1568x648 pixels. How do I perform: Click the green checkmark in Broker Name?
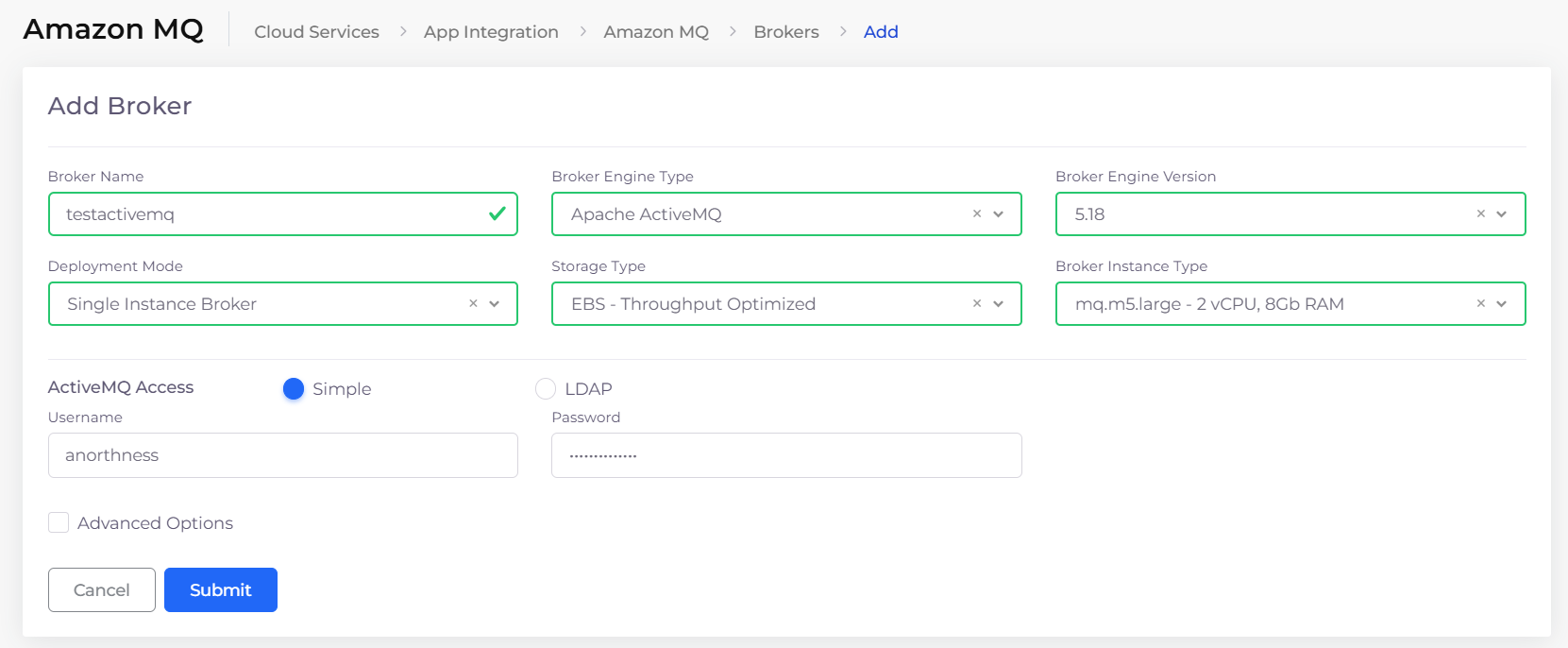click(497, 214)
